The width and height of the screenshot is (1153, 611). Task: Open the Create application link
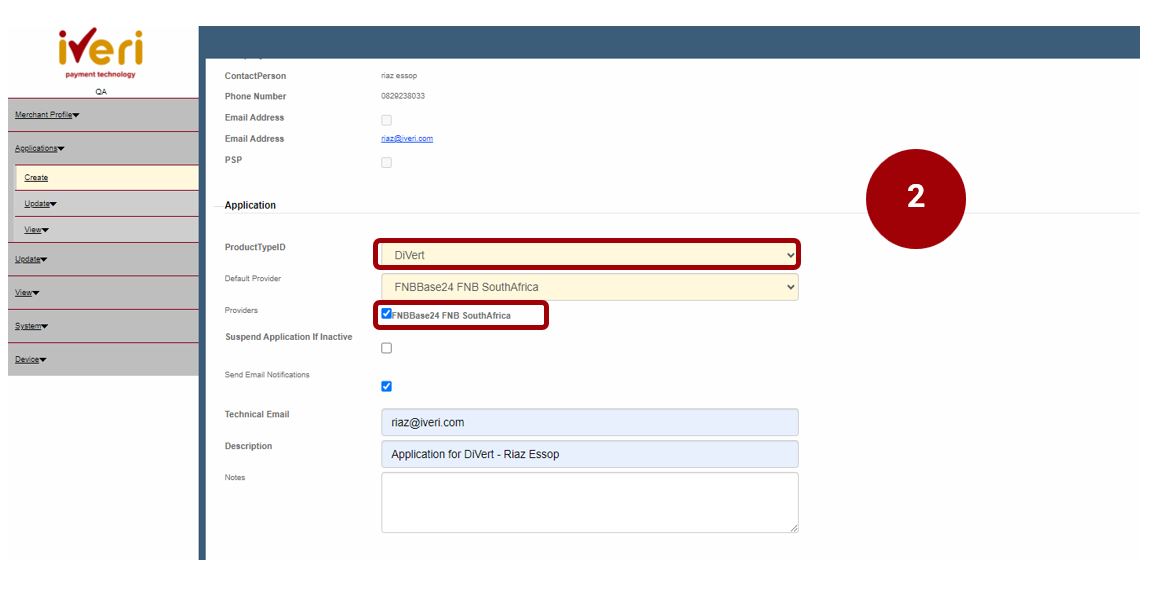[36, 178]
